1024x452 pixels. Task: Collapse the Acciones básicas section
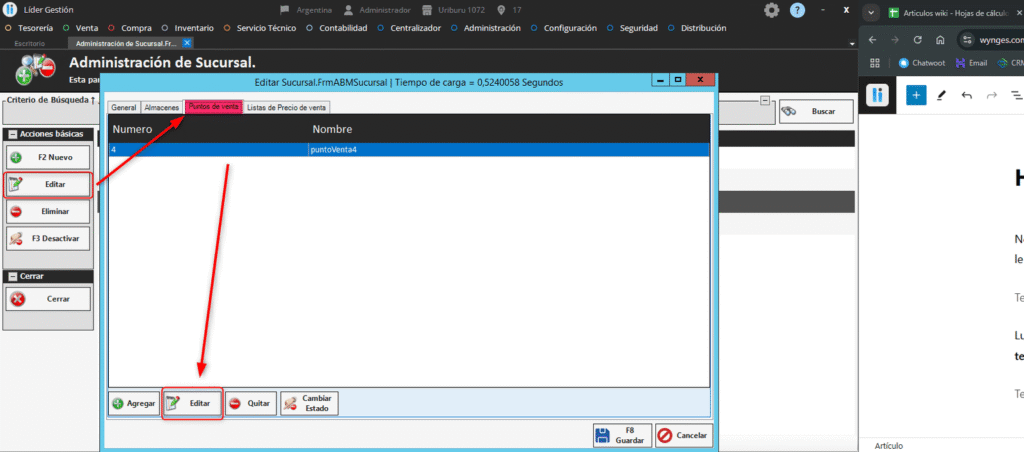tap(12, 134)
